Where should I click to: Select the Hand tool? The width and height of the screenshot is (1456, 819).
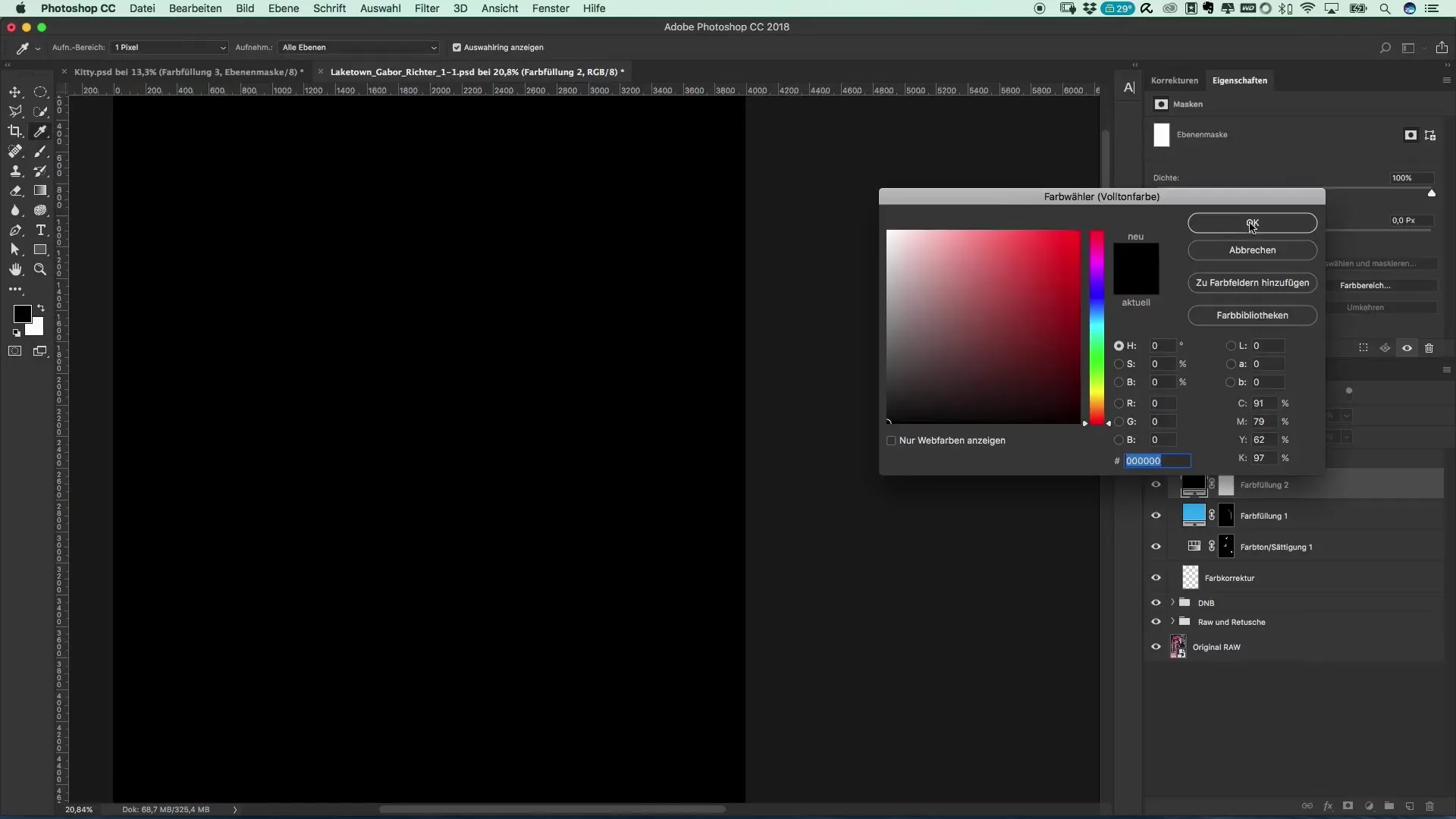tap(15, 269)
